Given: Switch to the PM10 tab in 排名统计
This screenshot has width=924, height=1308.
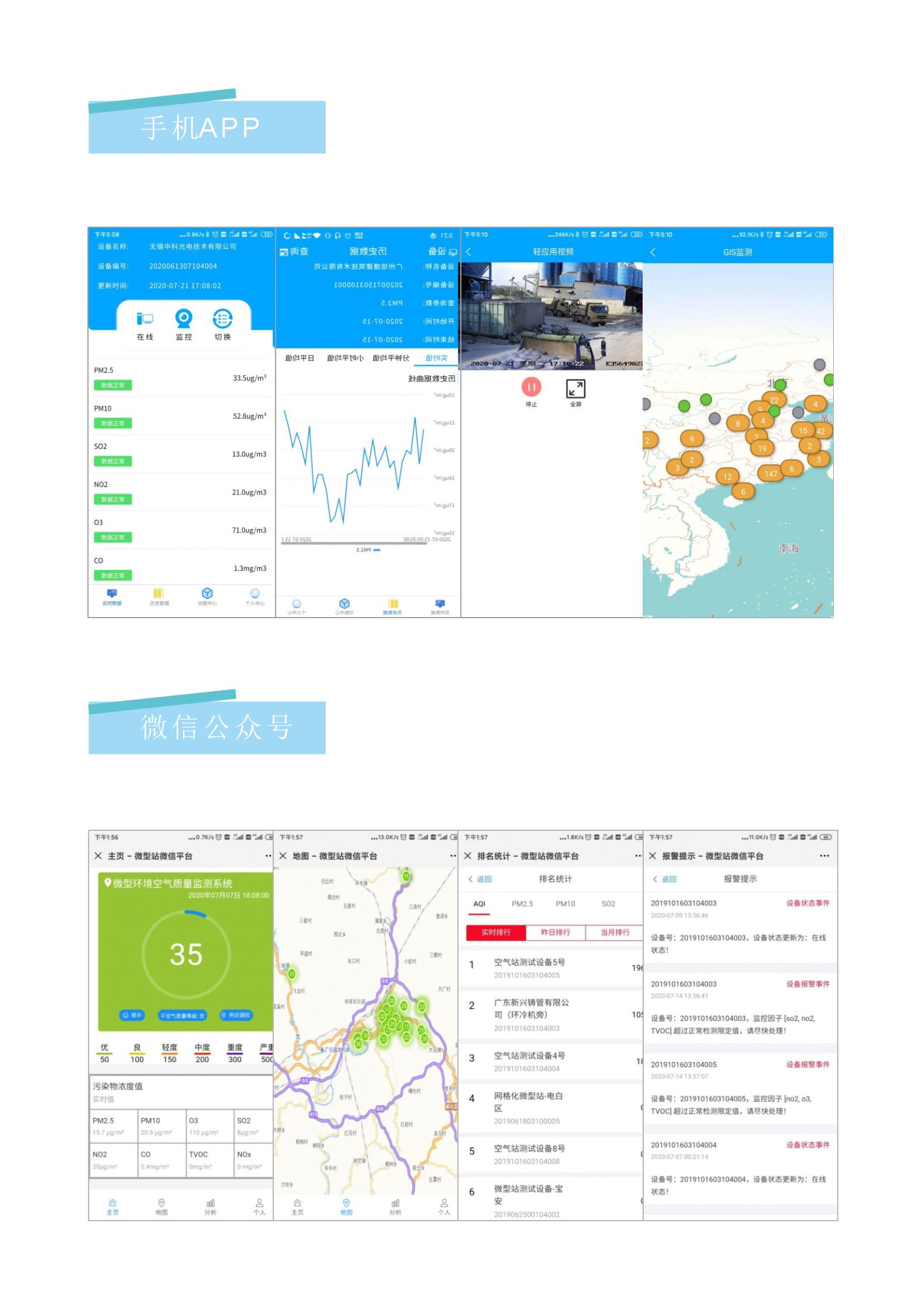Looking at the screenshot, I should (565, 904).
